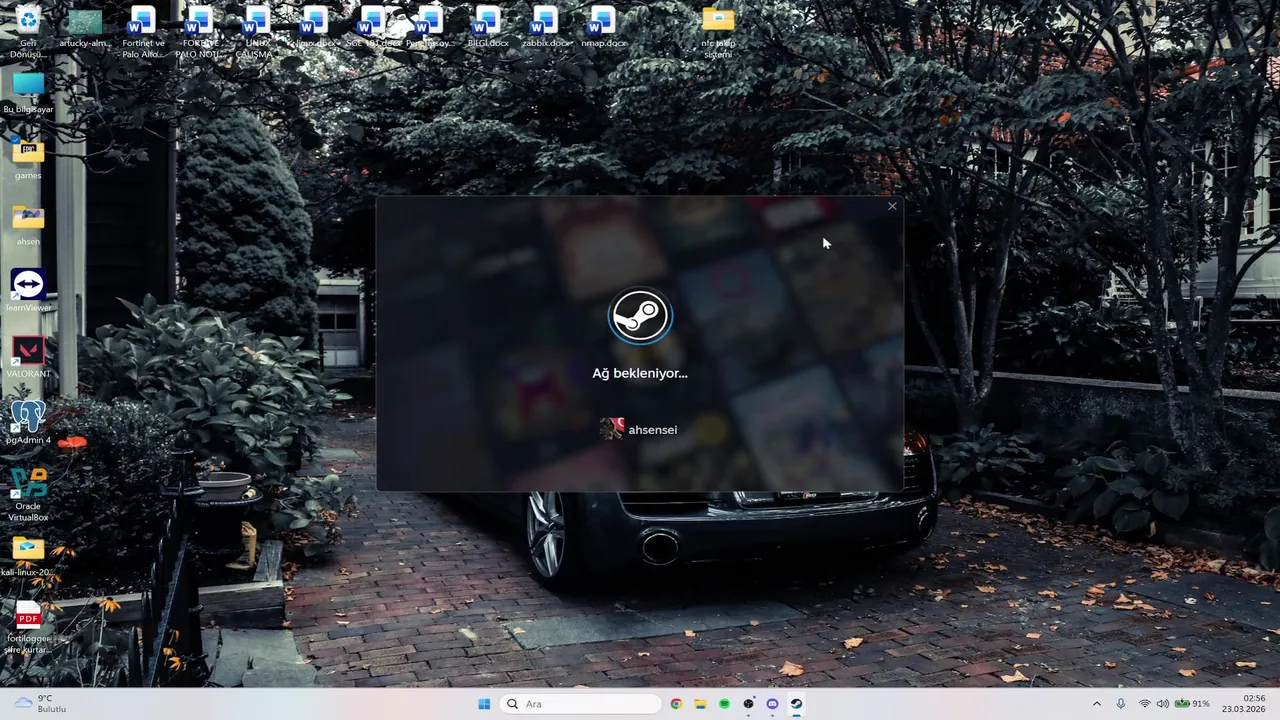Viewport: 1280px width, 720px height.
Task: Launch TeamViewer from the desktop
Action: click(x=28, y=291)
